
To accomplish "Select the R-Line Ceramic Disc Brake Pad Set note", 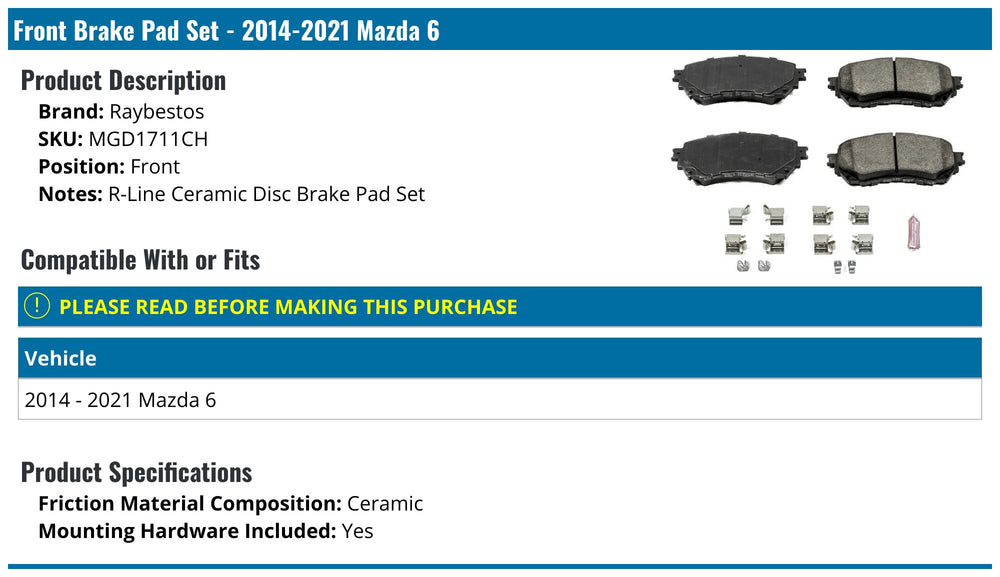I will 267,194.
